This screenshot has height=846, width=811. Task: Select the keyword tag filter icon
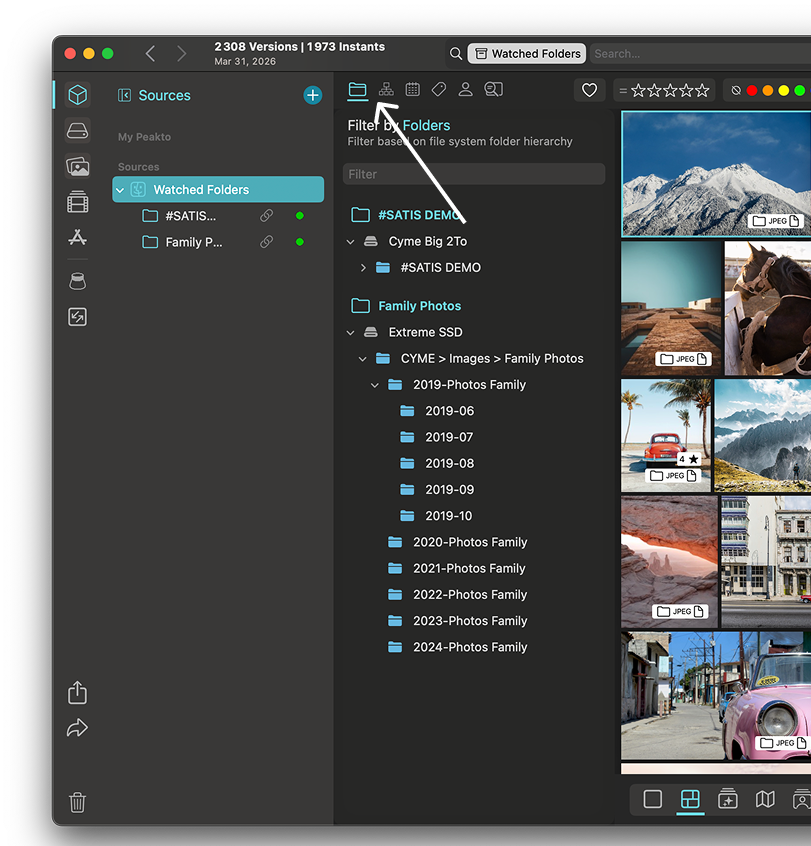(x=438, y=90)
